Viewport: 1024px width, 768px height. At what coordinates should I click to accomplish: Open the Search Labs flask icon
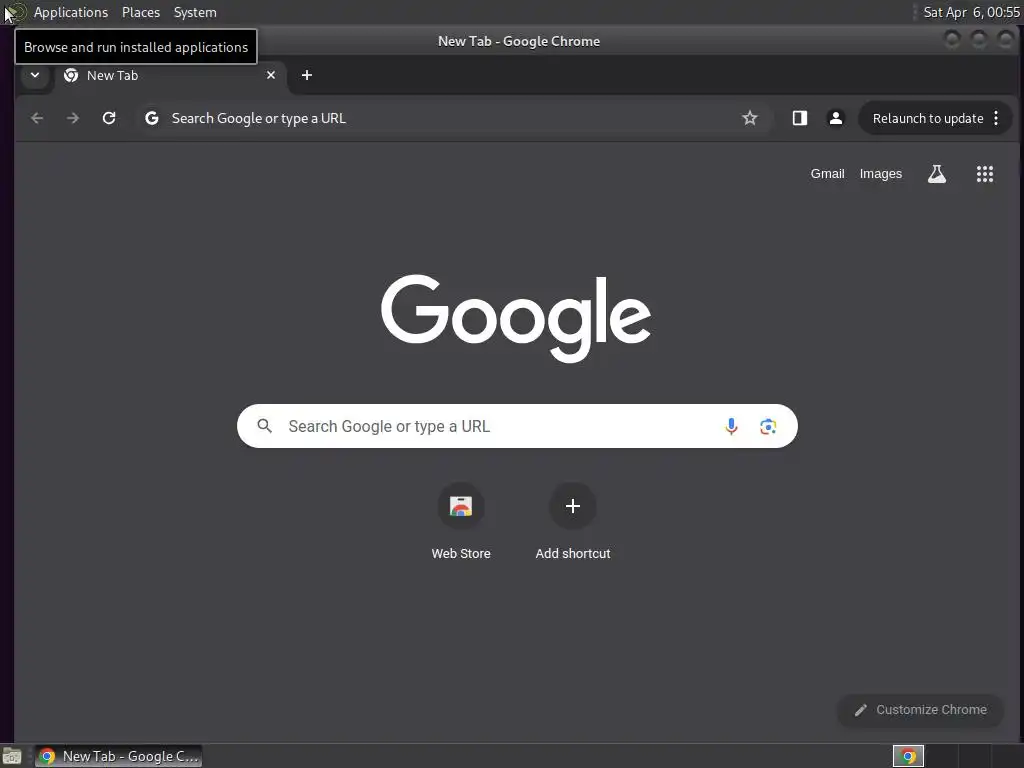937,174
